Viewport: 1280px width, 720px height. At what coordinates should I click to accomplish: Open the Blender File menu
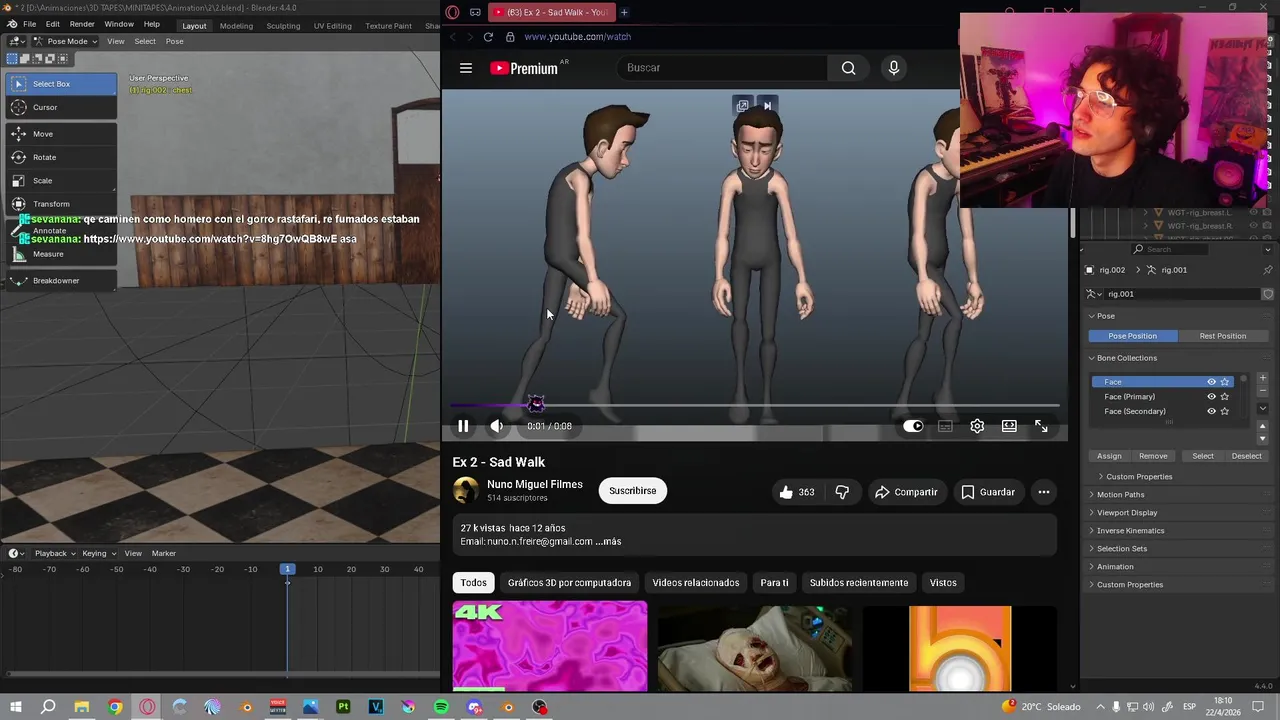[30, 24]
